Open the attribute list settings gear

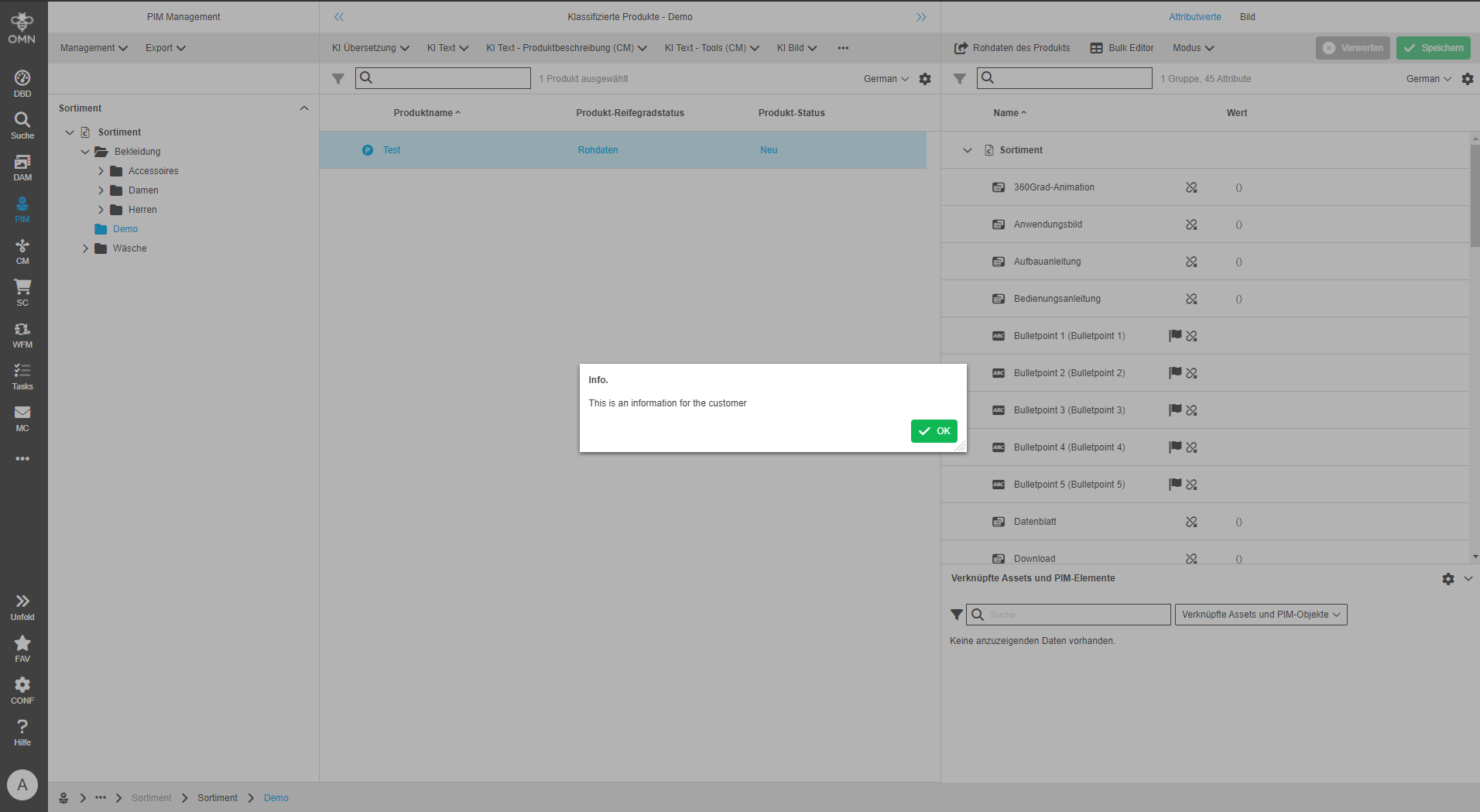coord(1468,78)
